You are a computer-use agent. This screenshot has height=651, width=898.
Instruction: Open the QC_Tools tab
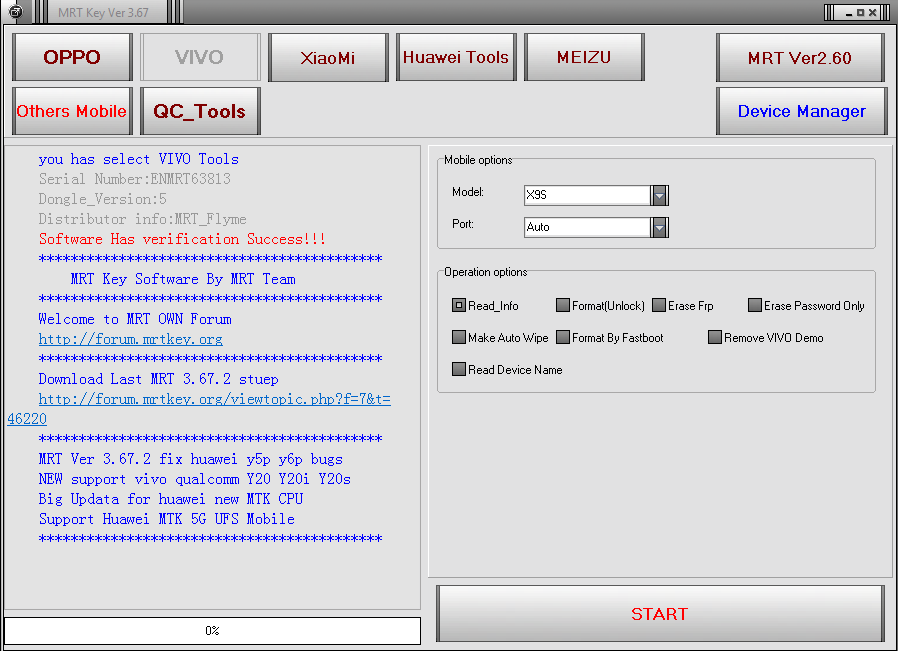(200, 111)
